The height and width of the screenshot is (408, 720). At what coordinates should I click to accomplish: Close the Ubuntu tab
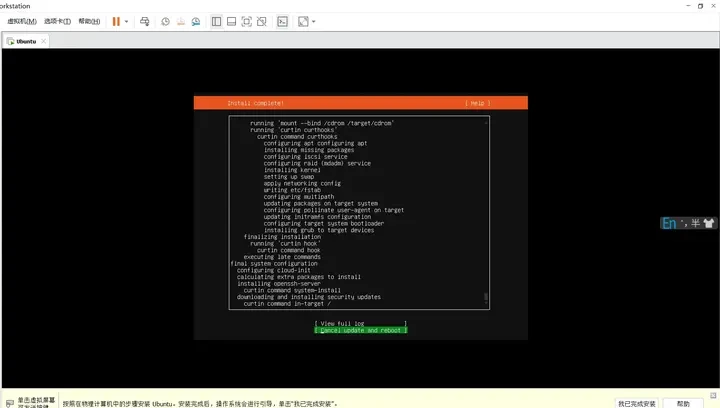tap(44, 41)
